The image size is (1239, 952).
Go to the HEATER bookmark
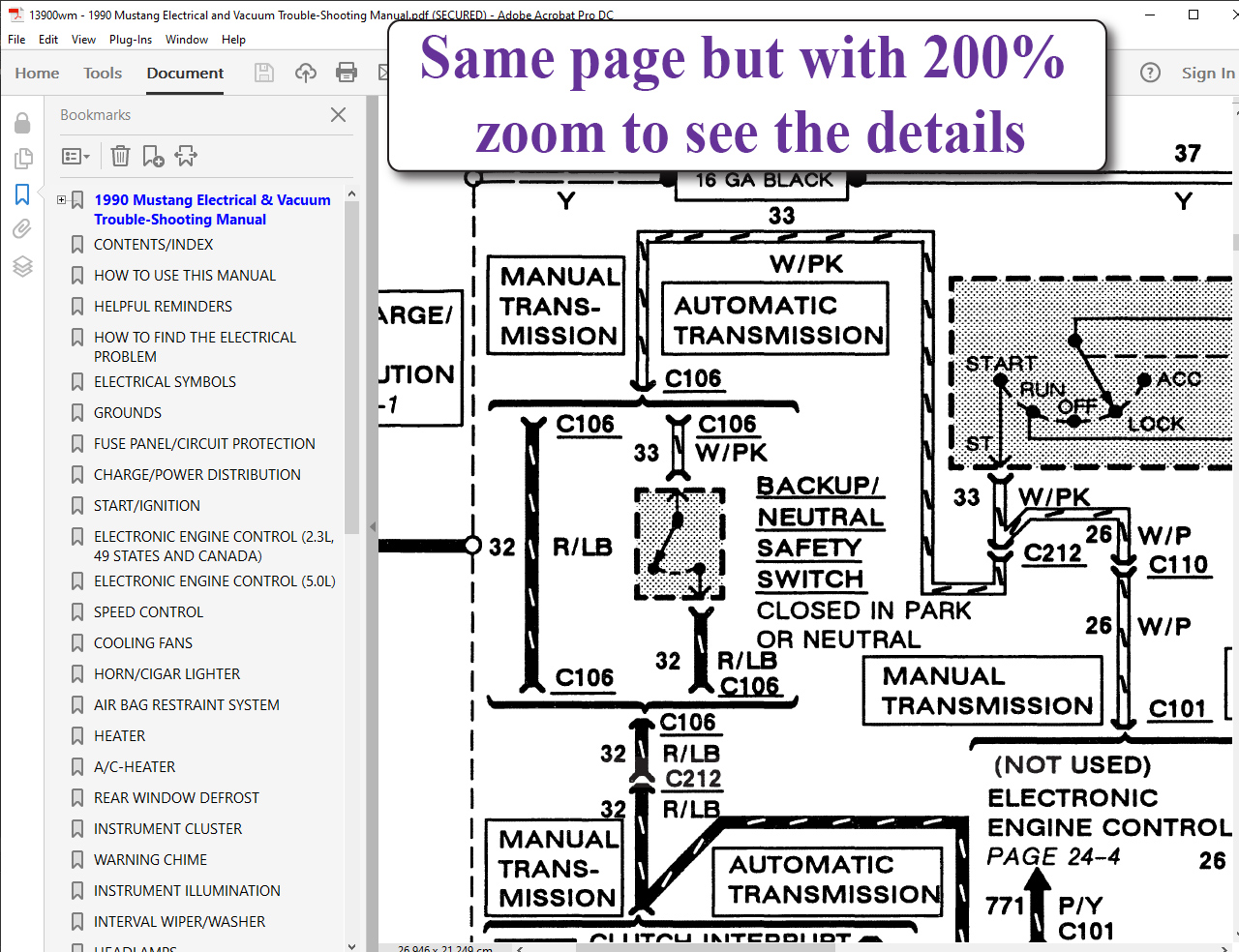pos(119,736)
